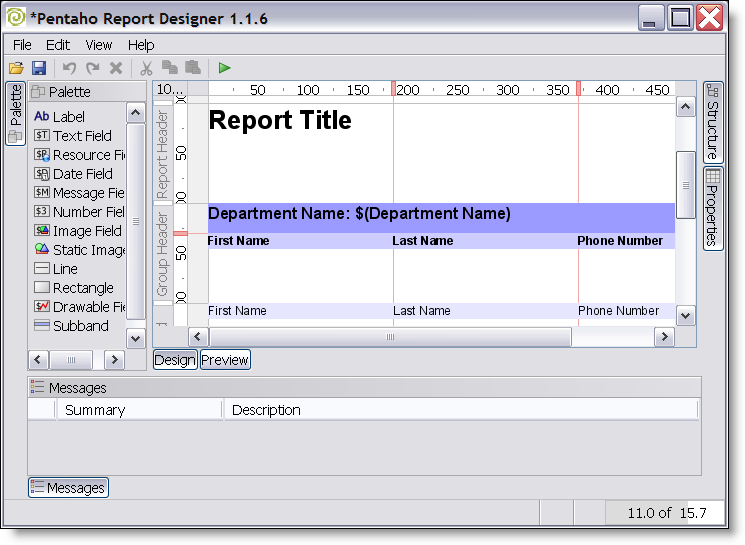Click the design canvas scroll up arrow

685,107
